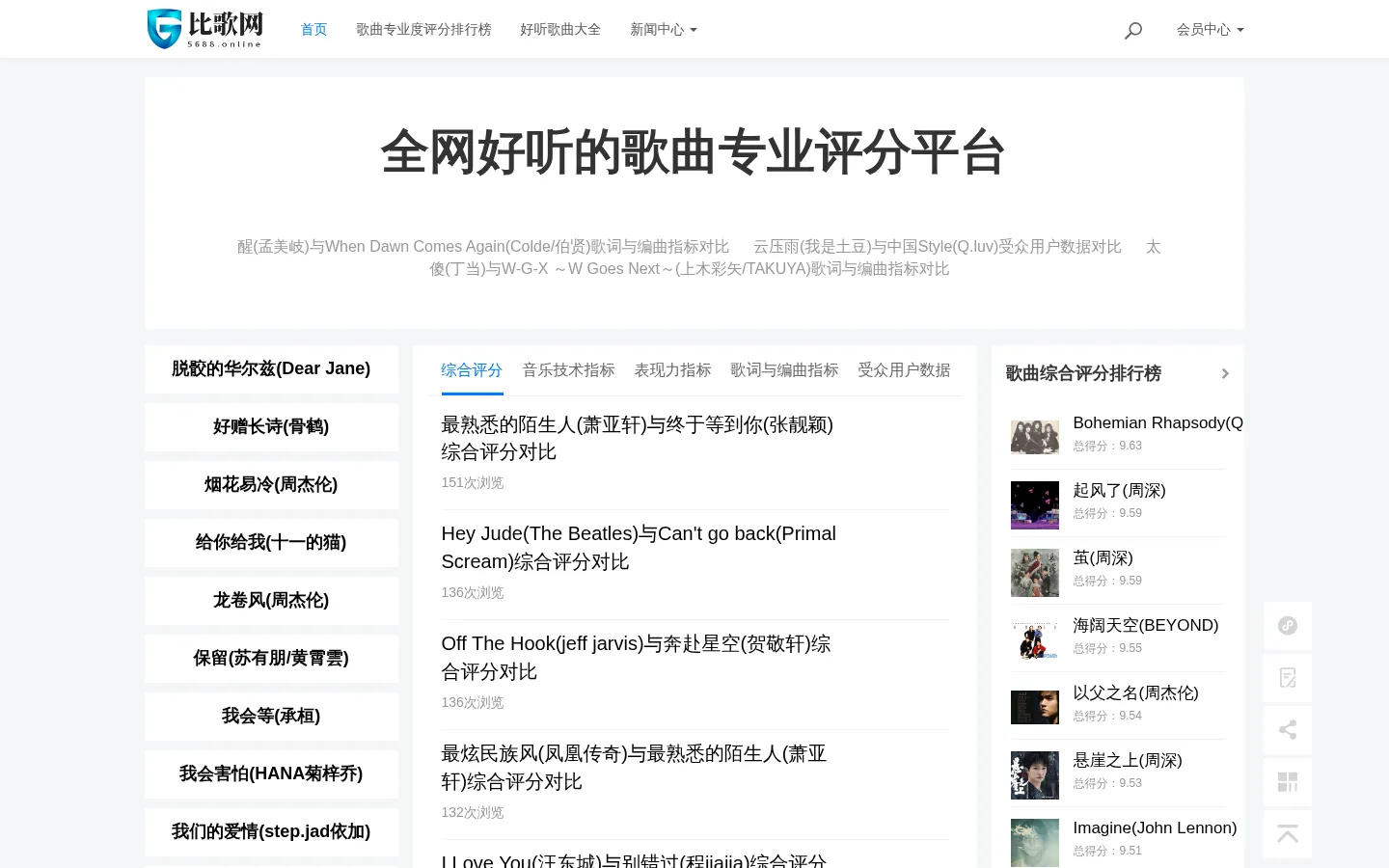The width and height of the screenshot is (1389, 868).
Task: Click the Imagine(John Lennon) album thumbnail
Action: (1035, 843)
